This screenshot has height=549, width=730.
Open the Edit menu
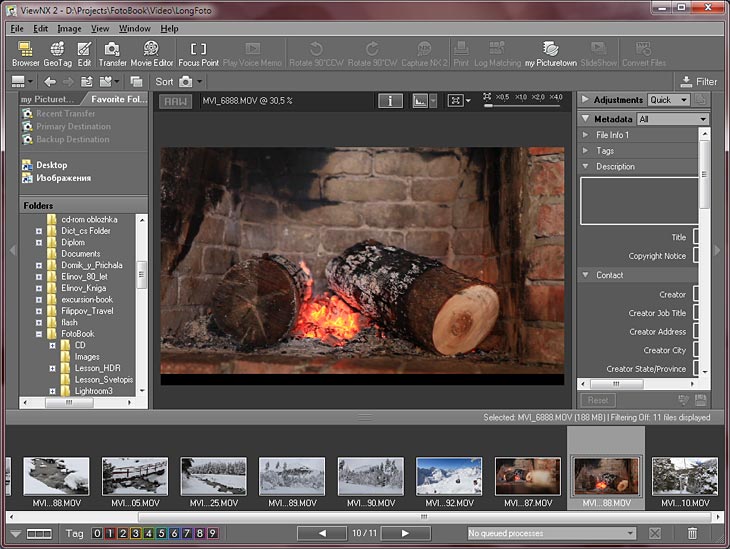[41, 28]
